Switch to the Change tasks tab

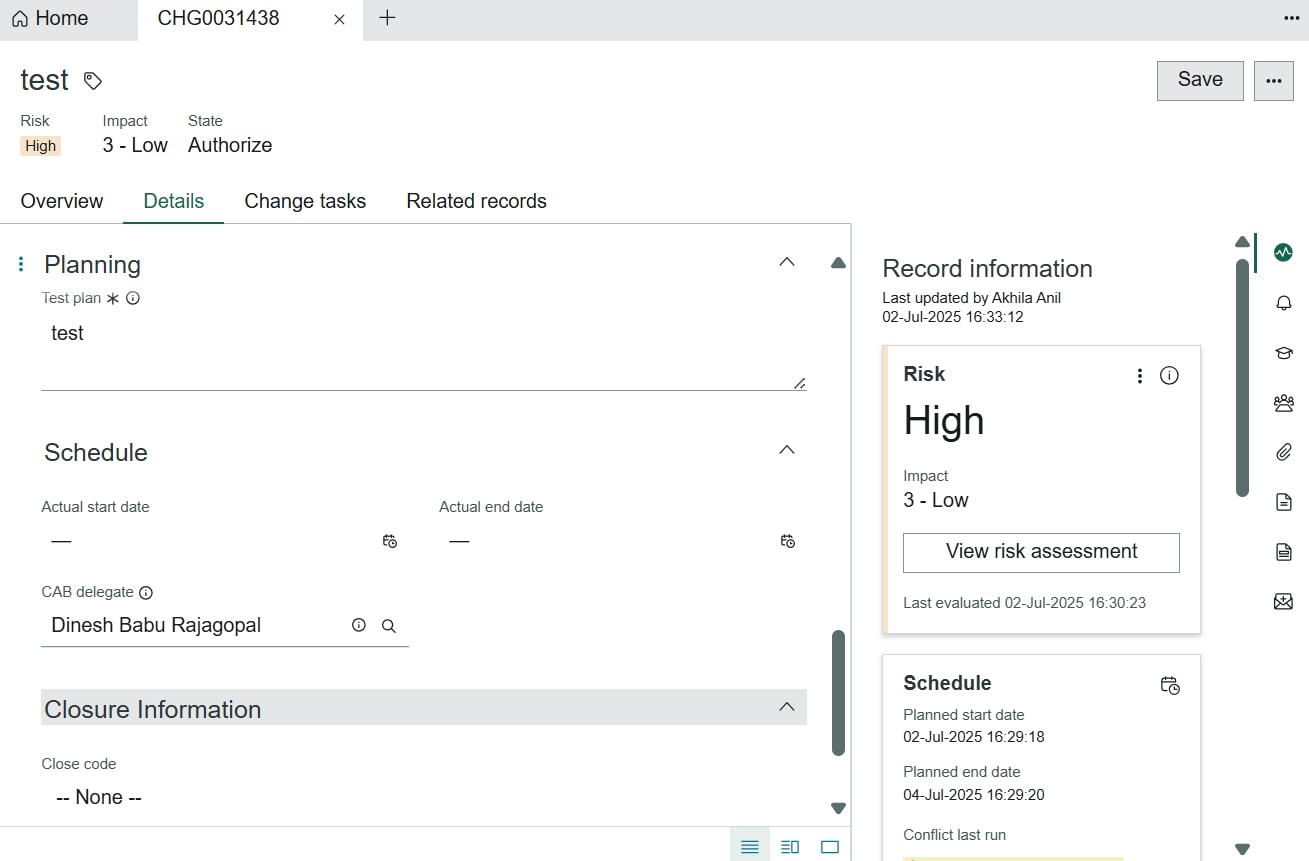305,201
